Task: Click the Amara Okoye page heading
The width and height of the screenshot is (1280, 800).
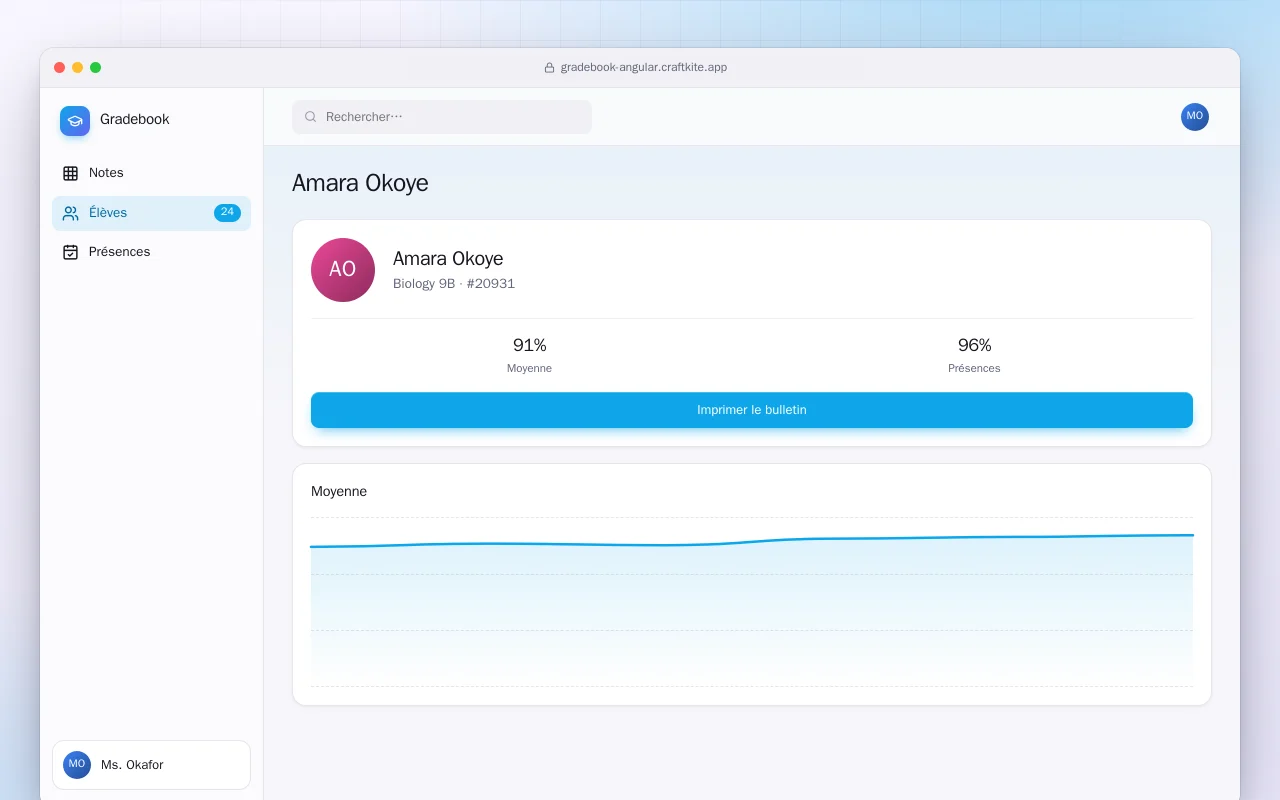Action: pyautogui.click(x=360, y=183)
